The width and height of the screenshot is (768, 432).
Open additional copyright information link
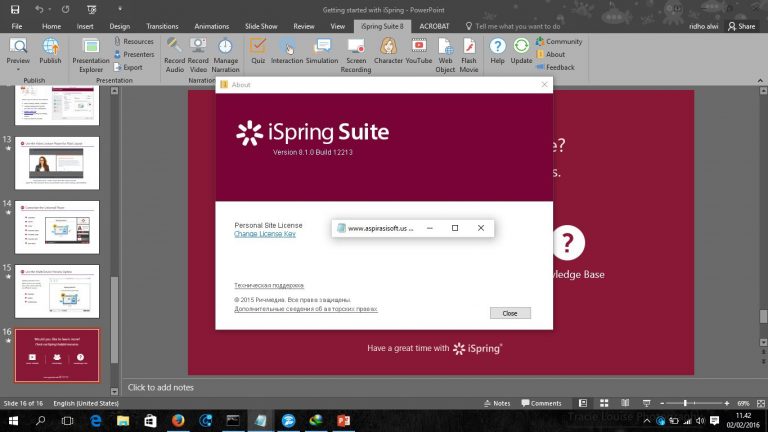[306, 309]
